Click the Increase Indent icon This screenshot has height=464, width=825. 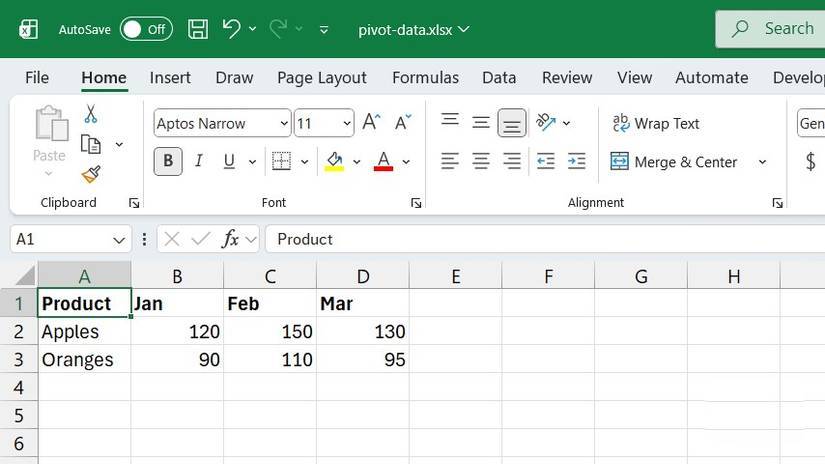577,161
